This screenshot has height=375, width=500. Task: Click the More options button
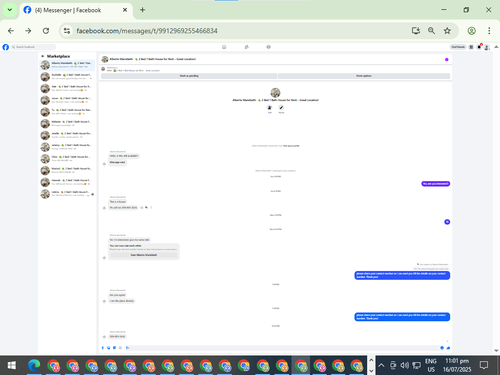coord(364,76)
